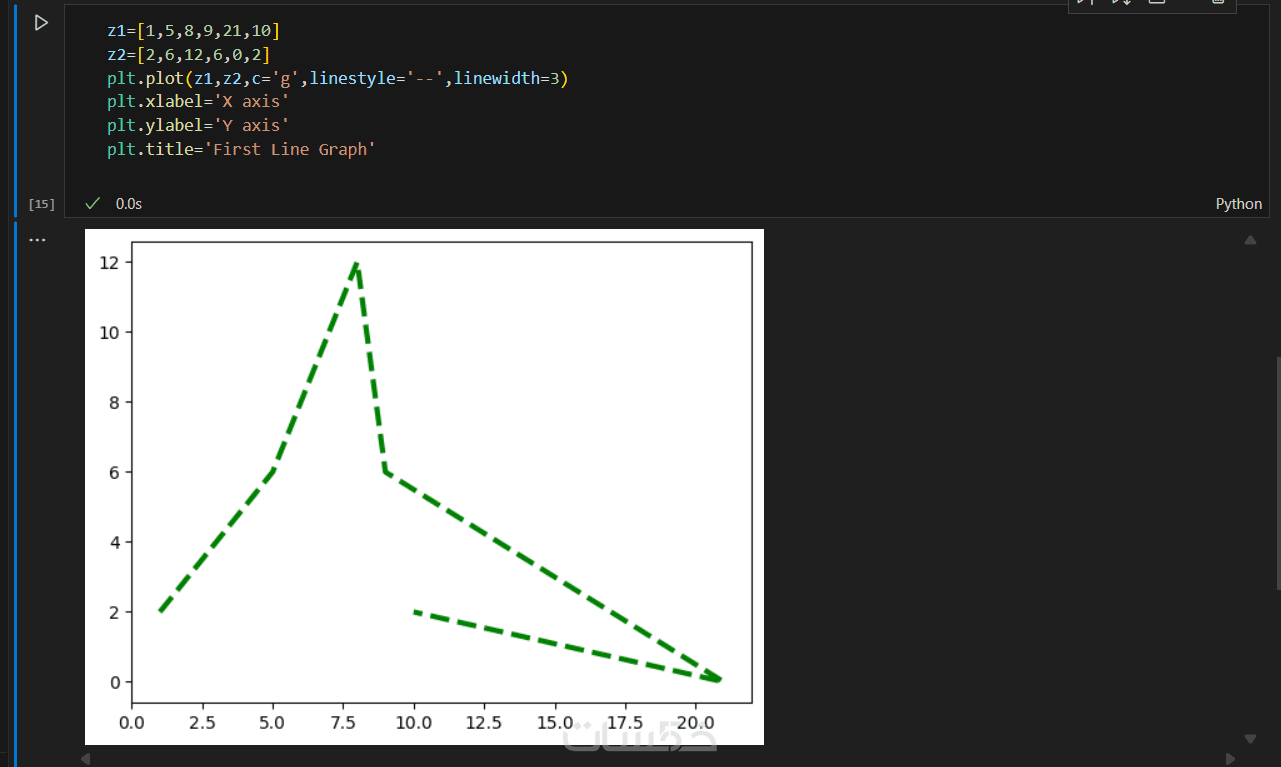Collapse code cell via its blue left bar

(16, 108)
